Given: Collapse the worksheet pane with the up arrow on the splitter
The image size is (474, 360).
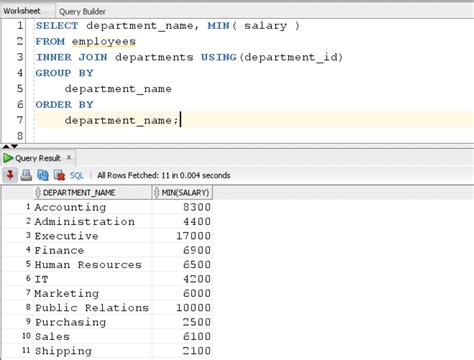Looking at the screenshot, I should 6,146.
